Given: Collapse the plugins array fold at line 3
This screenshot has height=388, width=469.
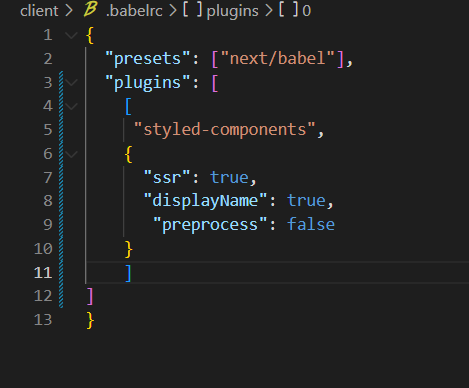Looking at the screenshot, I should tap(71, 82).
